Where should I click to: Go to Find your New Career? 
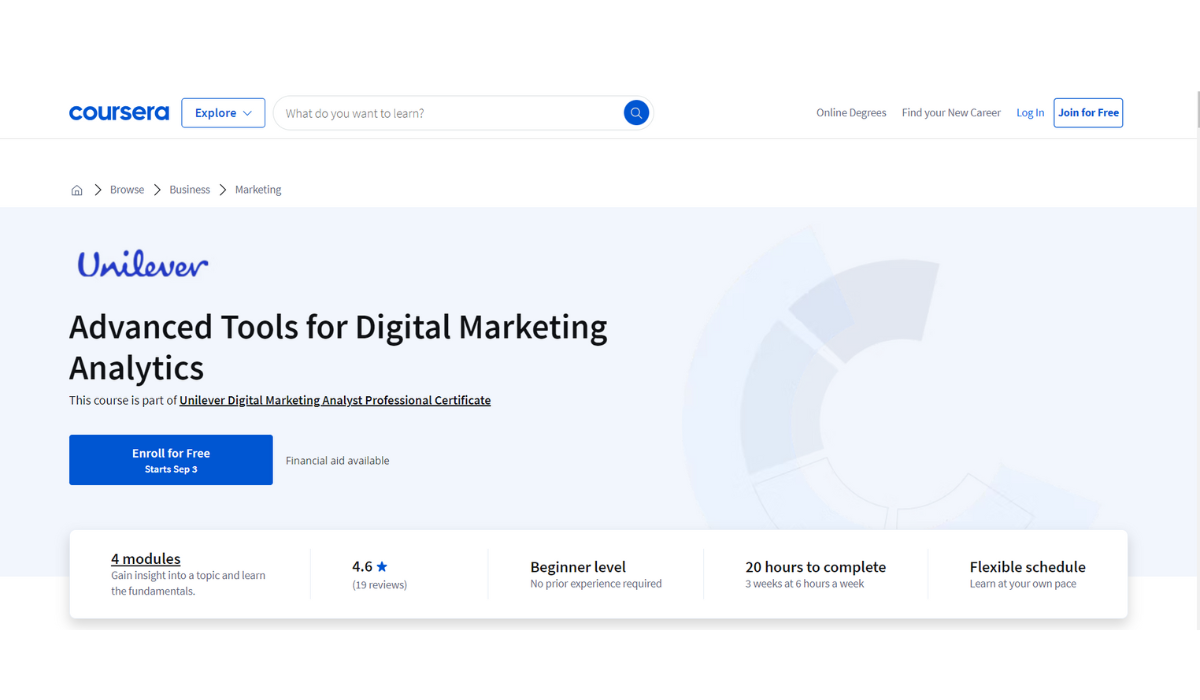pos(951,113)
